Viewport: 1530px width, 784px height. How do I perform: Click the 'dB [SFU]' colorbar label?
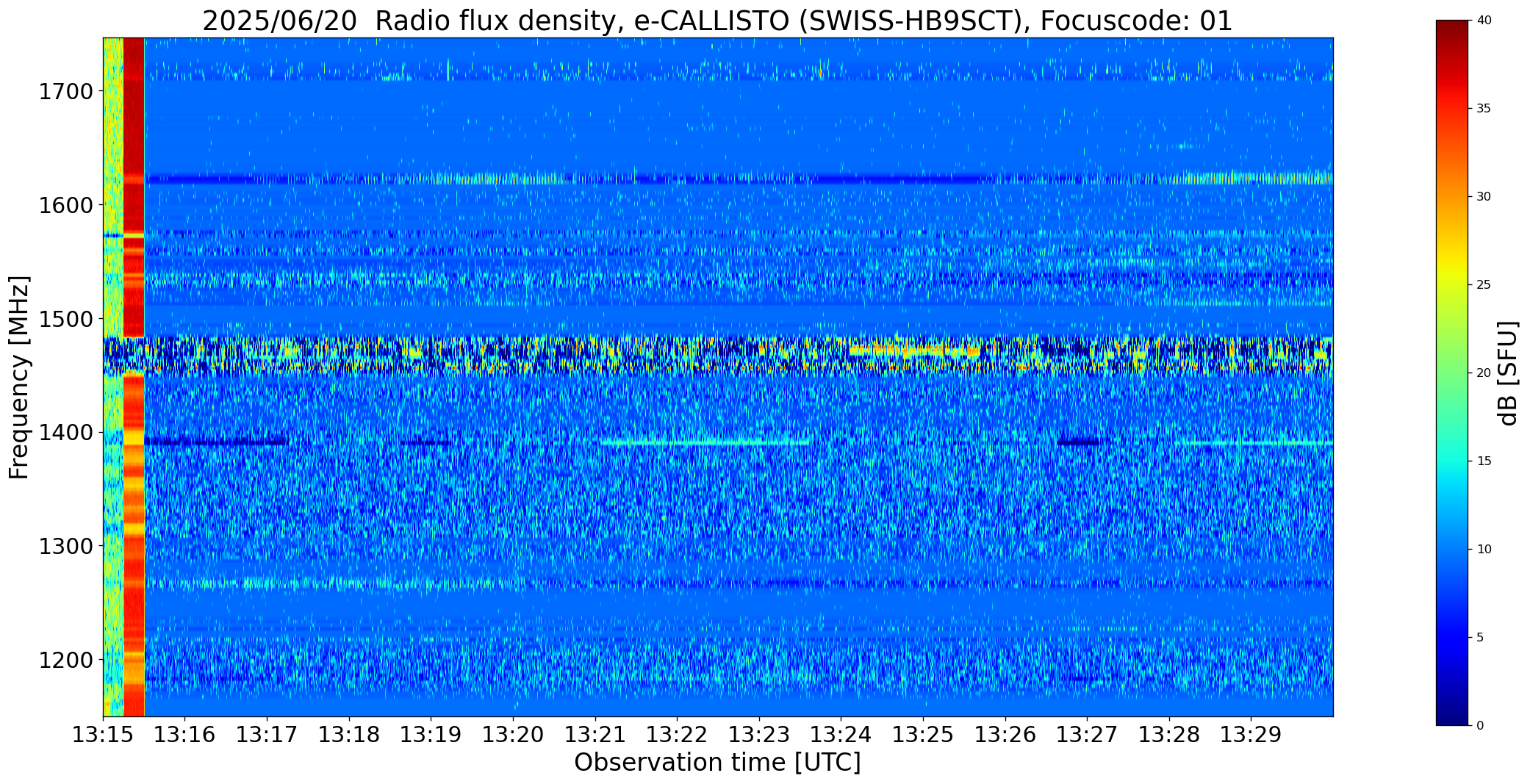click(1508, 373)
